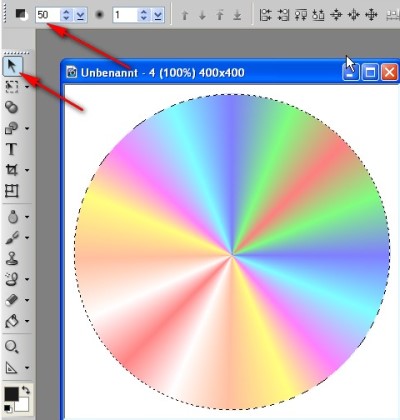Open the dropdown next to value 50
This screenshot has height=420, width=400.
click(x=80, y=15)
